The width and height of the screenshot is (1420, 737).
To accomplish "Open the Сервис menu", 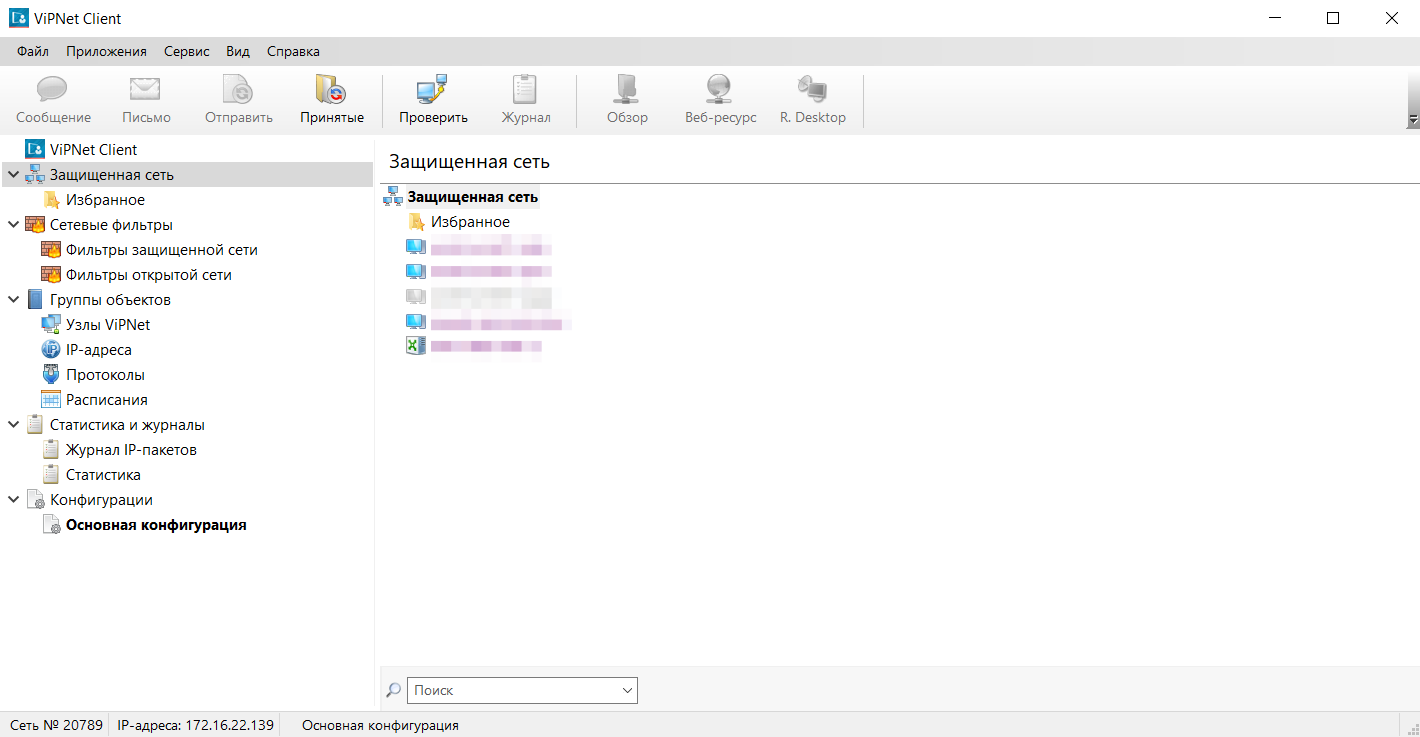I will (x=186, y=51).
